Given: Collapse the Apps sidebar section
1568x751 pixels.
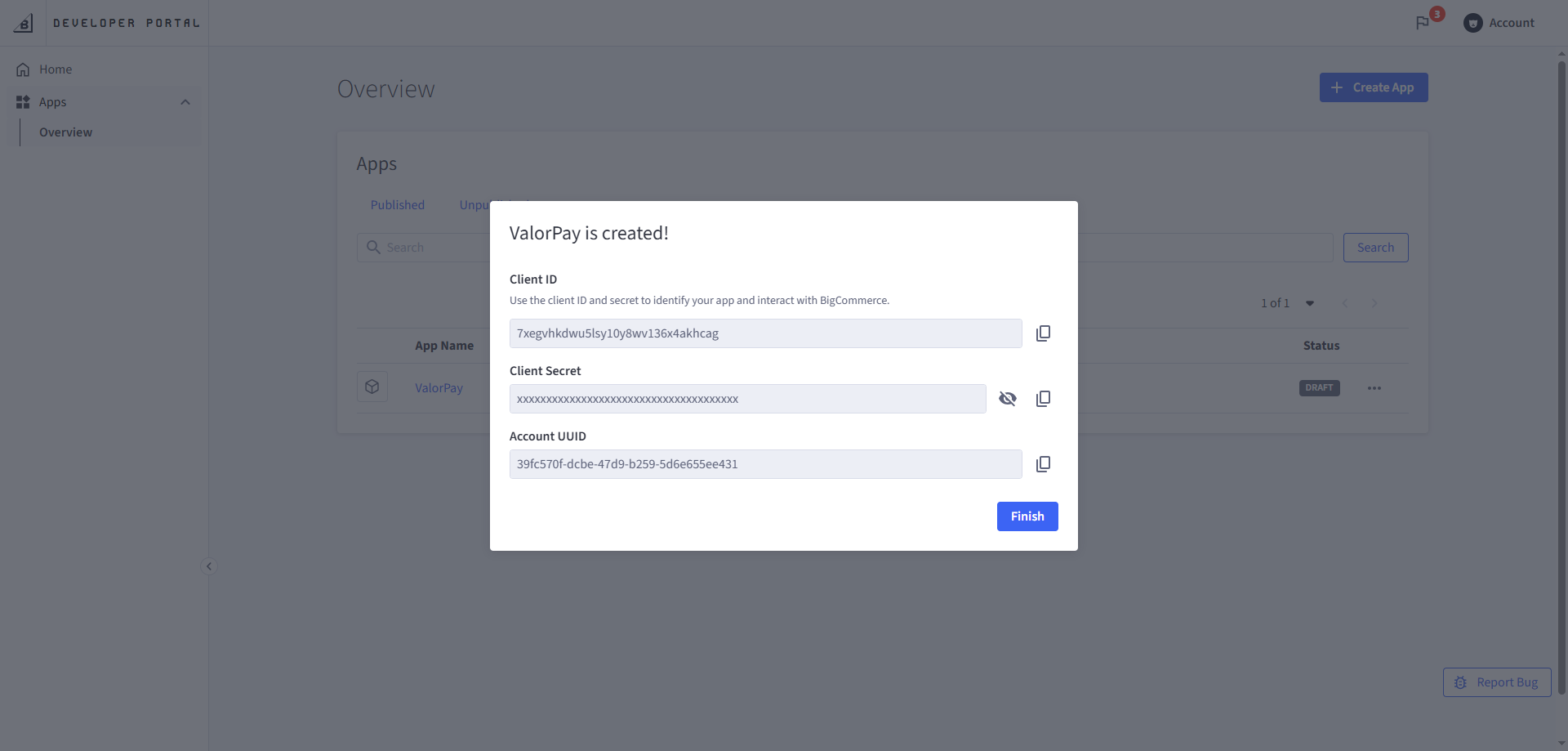Looking at the screenshot, I should (185, 102).
